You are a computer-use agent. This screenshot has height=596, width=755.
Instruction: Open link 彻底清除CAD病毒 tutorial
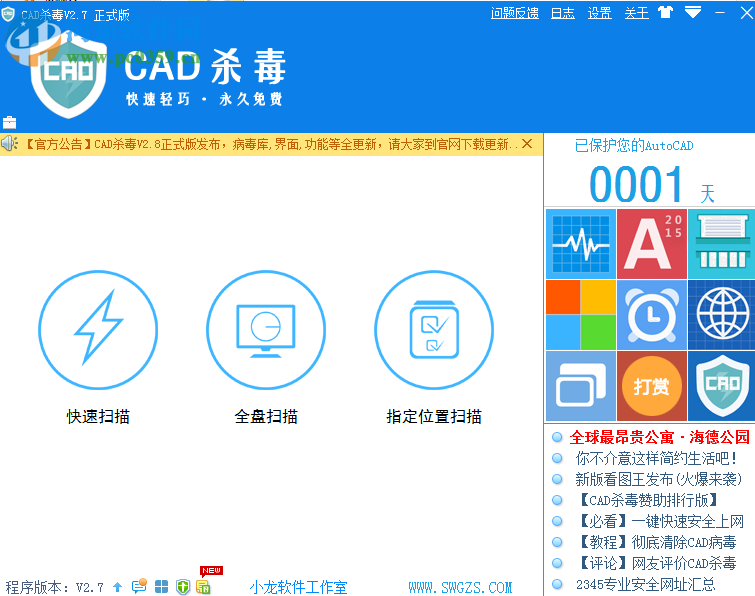656,543
